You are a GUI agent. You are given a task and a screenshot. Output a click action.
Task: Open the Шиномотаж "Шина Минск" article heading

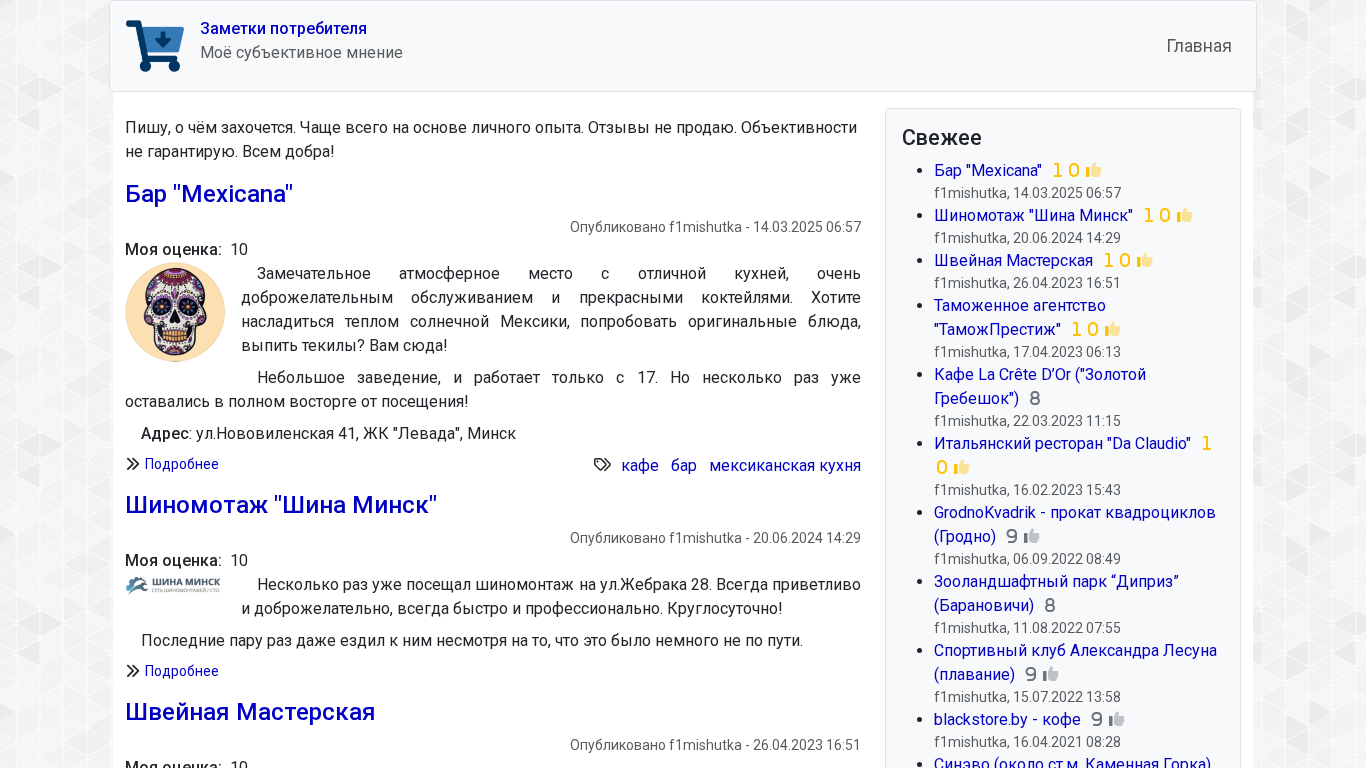[x=281, y=505]
